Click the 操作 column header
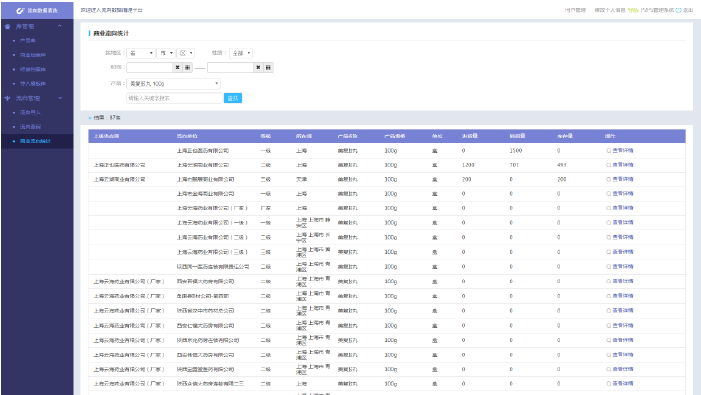The height and width of the screenshot is (395, 701). [610, 136]
